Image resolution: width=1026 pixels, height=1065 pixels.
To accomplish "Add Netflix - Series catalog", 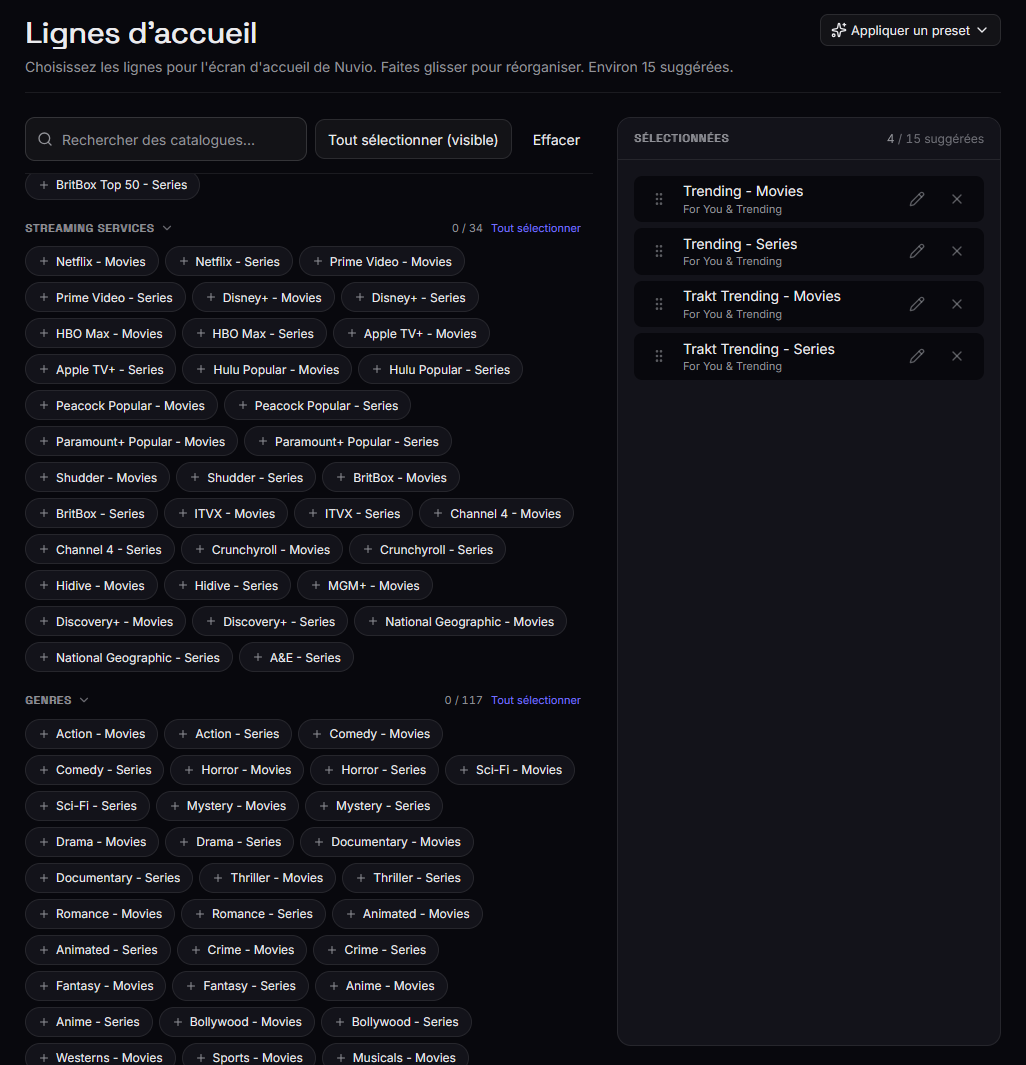I will coord(229,261).
